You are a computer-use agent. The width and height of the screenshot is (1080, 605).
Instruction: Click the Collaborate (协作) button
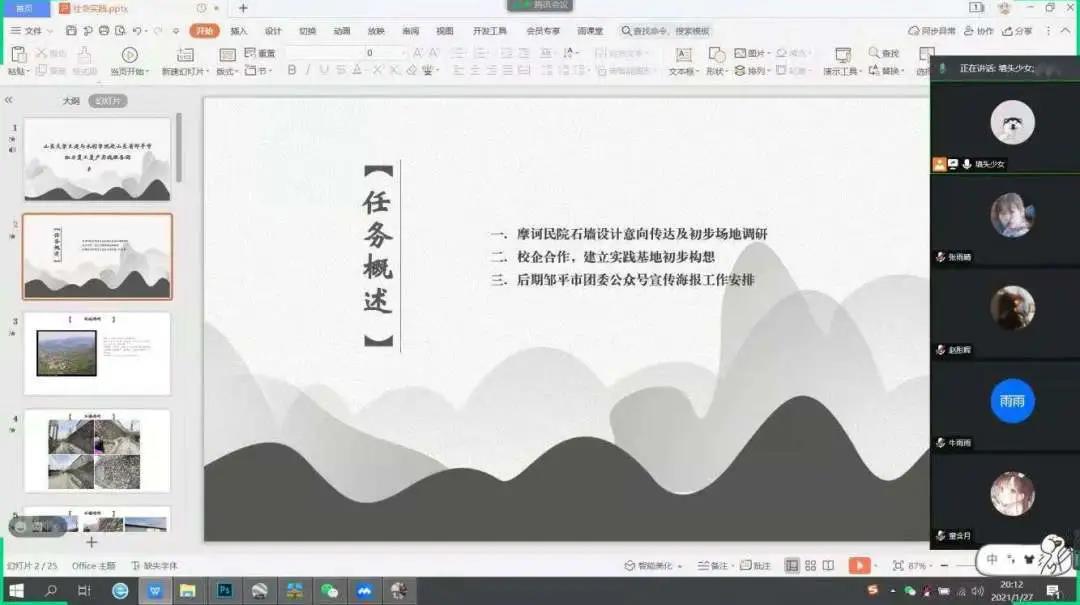pyautogui.click(x=980, y=31)
